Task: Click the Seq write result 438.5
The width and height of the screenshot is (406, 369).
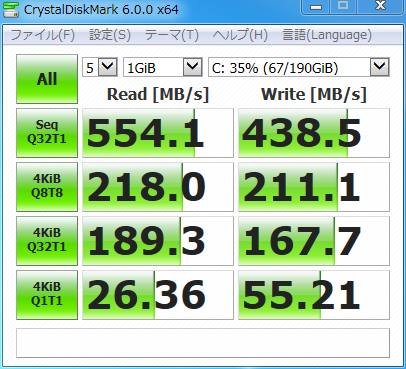Action: point(314,133)
